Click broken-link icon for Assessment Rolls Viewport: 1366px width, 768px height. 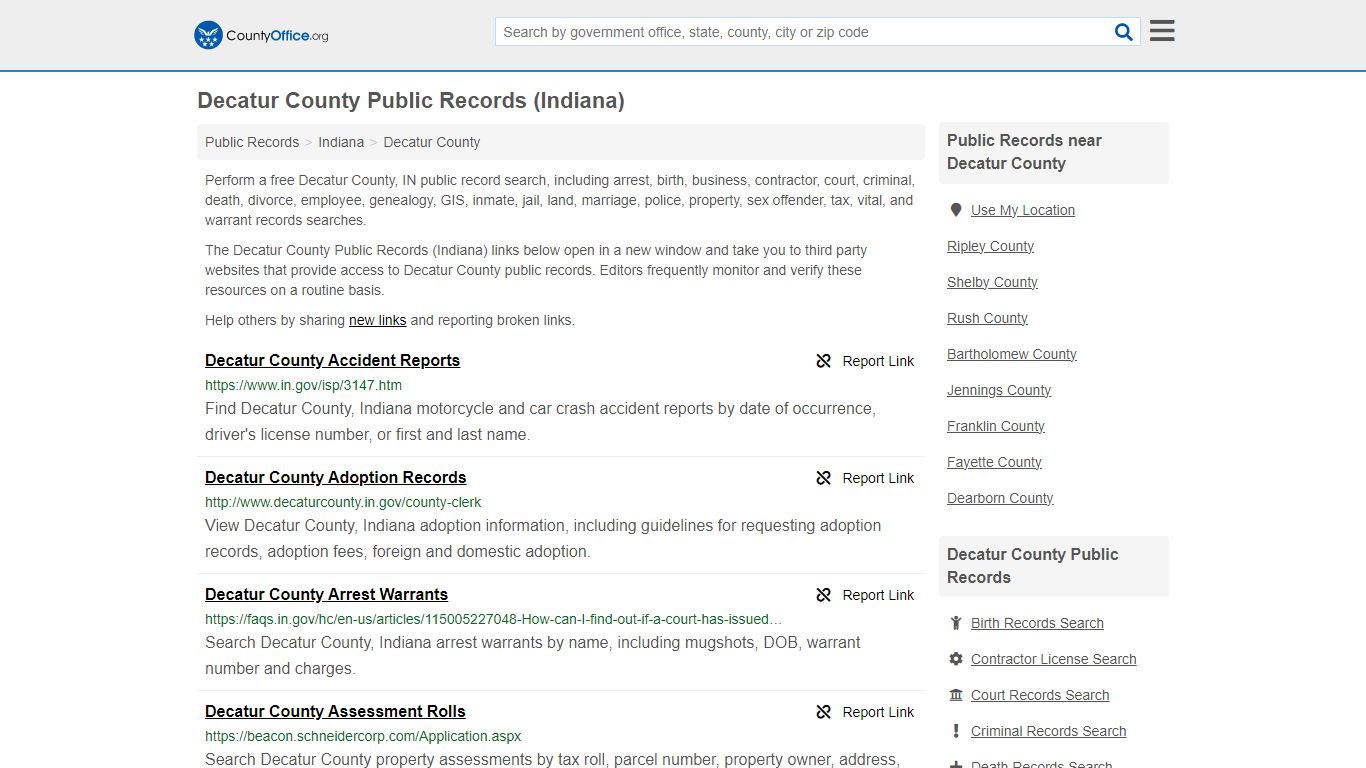[824, 712]
